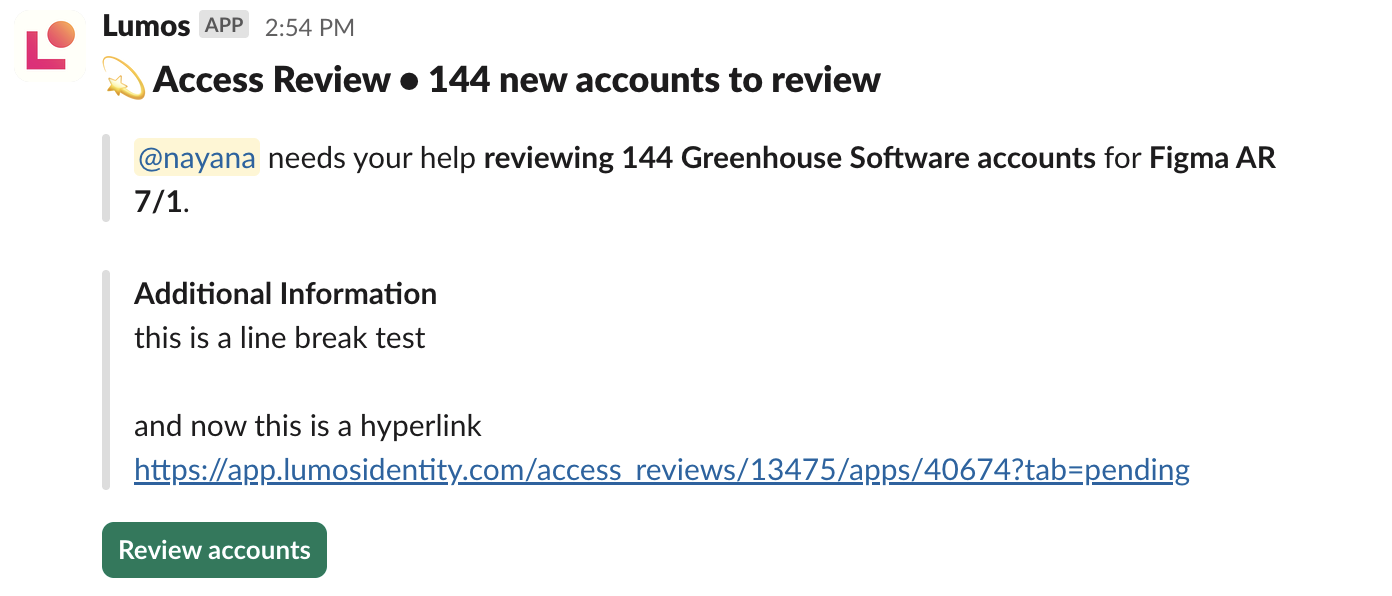The width and height of the screenshot is (1392, 596).
Task: Click the "144 new accounts to review" heading text
Action: [x=654, y=80]
